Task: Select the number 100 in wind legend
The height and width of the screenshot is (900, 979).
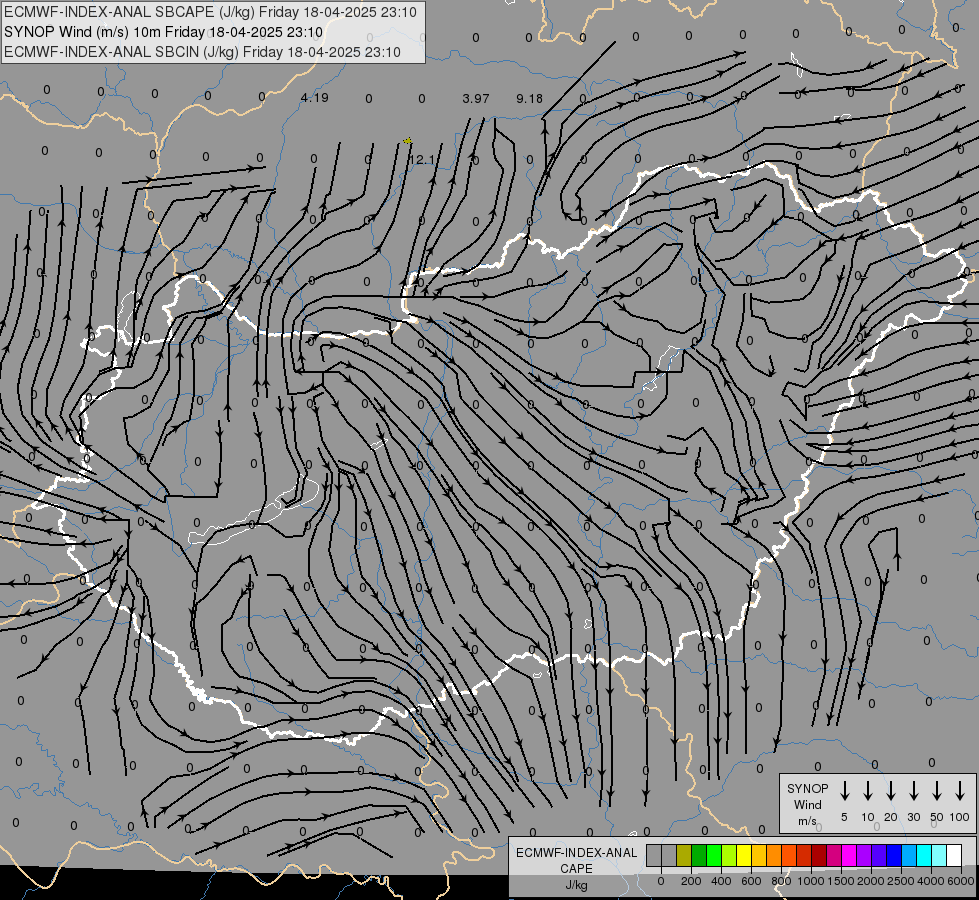Action: (960, 817)
